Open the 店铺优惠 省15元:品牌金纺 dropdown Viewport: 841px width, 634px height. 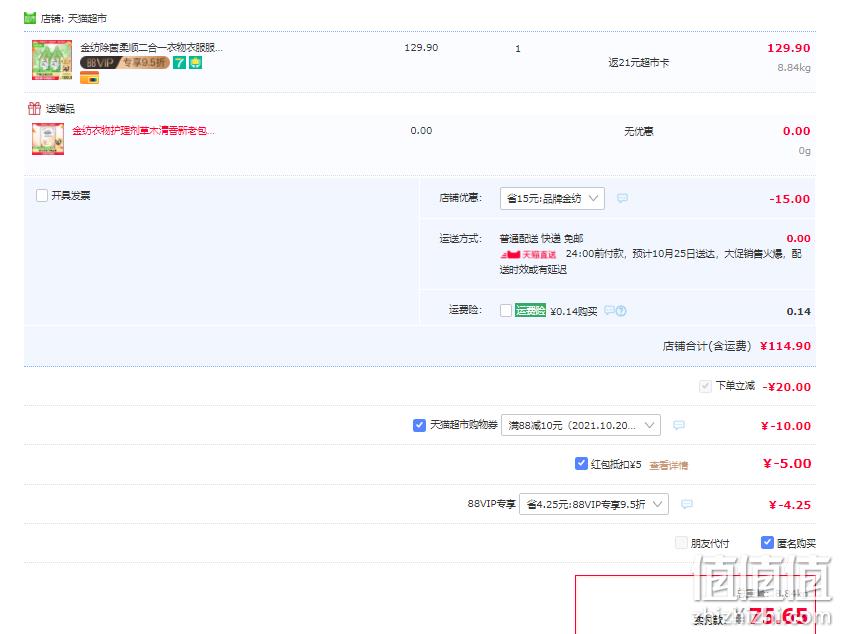pyautogui.click(x=552, y=198)
